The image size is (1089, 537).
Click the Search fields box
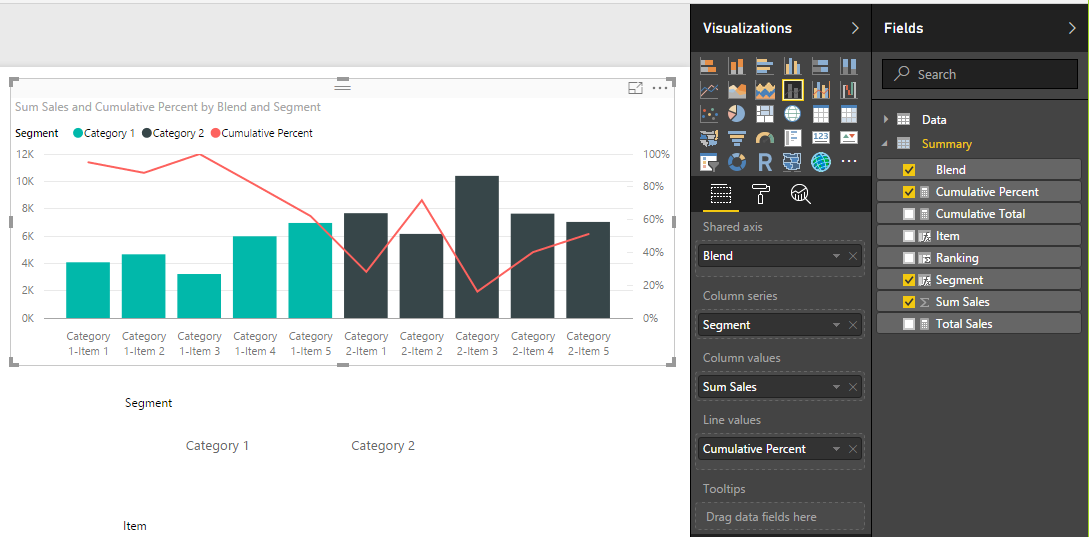pyautogui.click(x=979, y=74)
